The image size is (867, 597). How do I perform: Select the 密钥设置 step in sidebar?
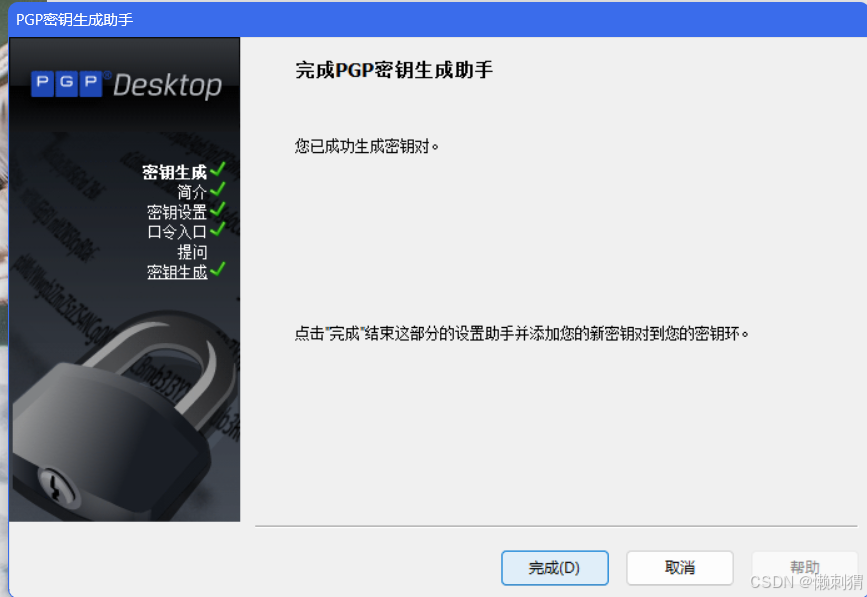[177, 212]
